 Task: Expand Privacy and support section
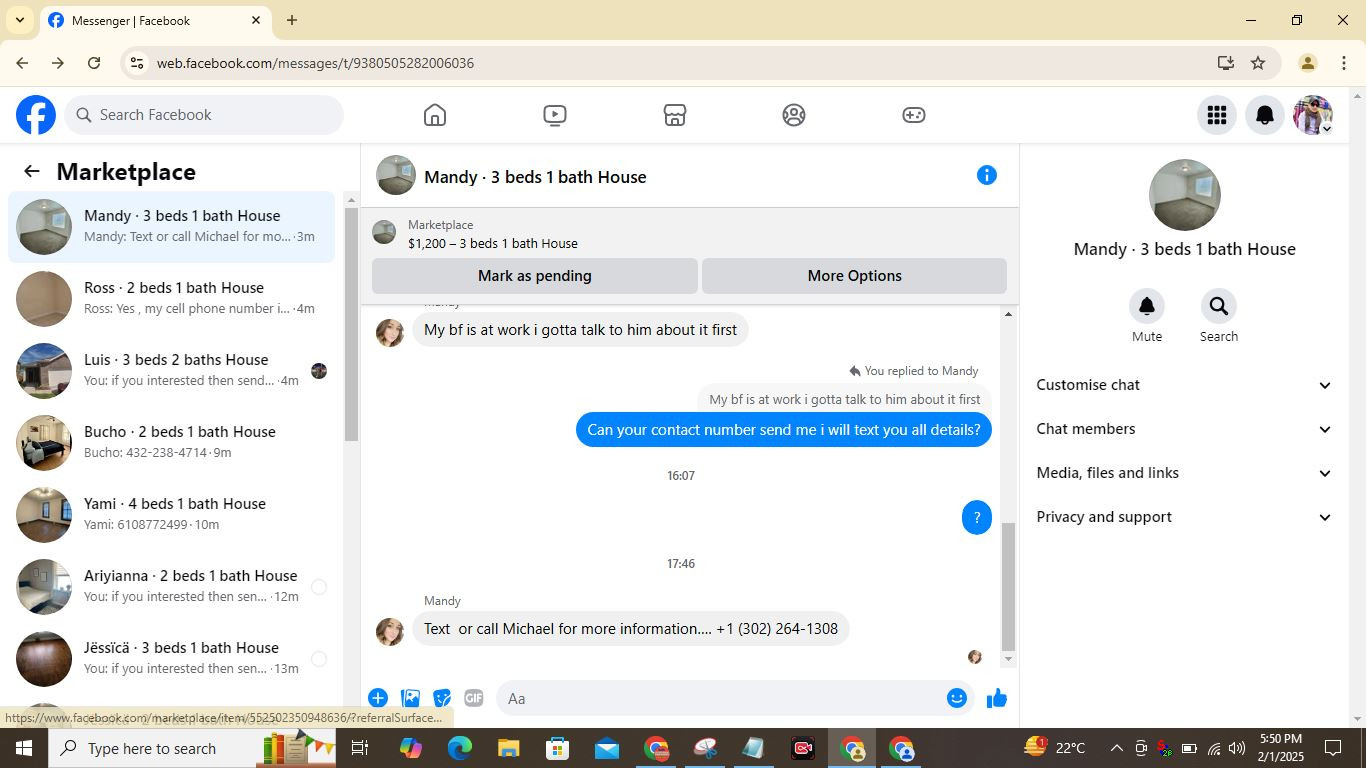tap(1184, 517)
